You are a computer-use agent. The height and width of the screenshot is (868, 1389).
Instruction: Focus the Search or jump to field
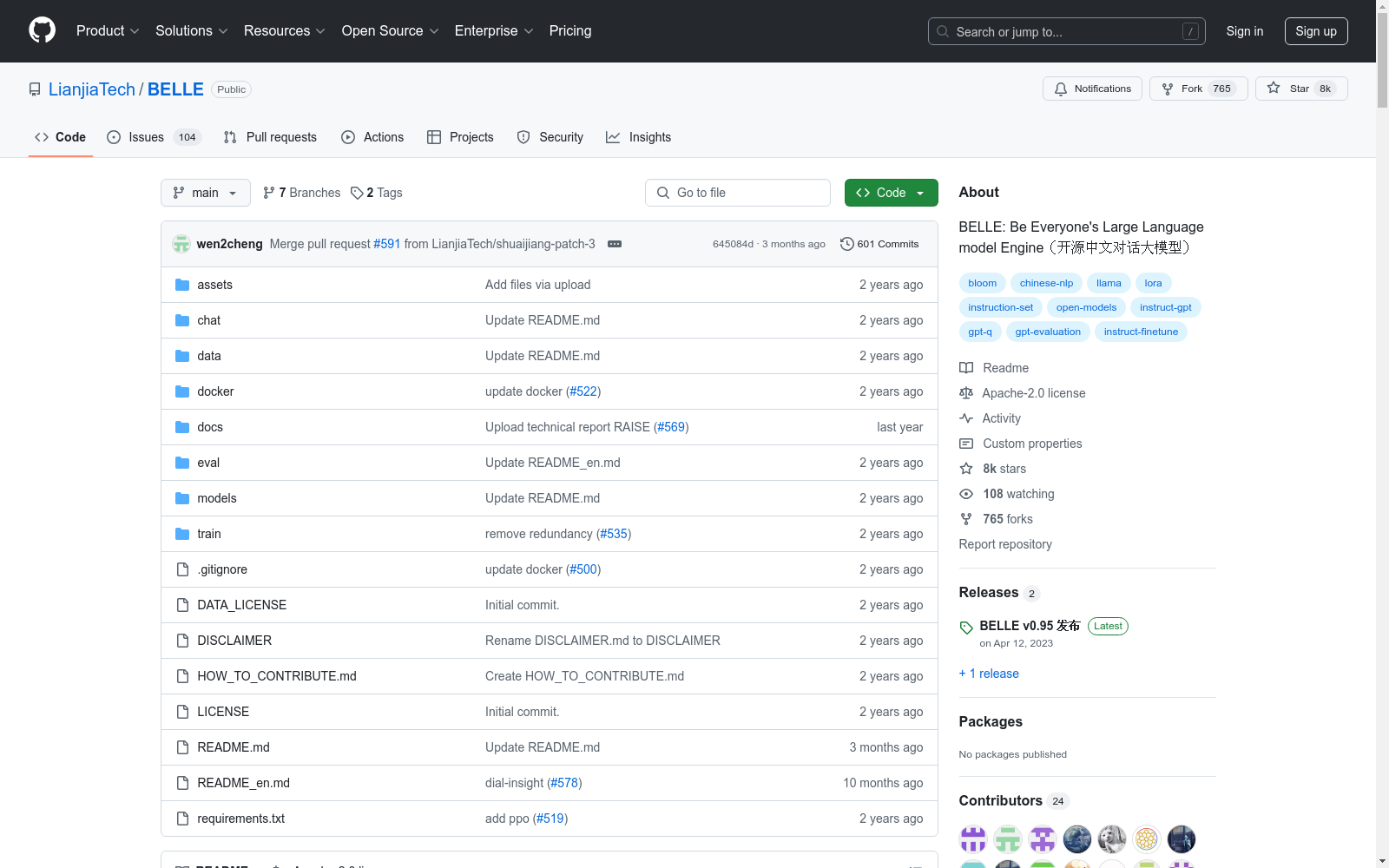(x=1067, y=31)
